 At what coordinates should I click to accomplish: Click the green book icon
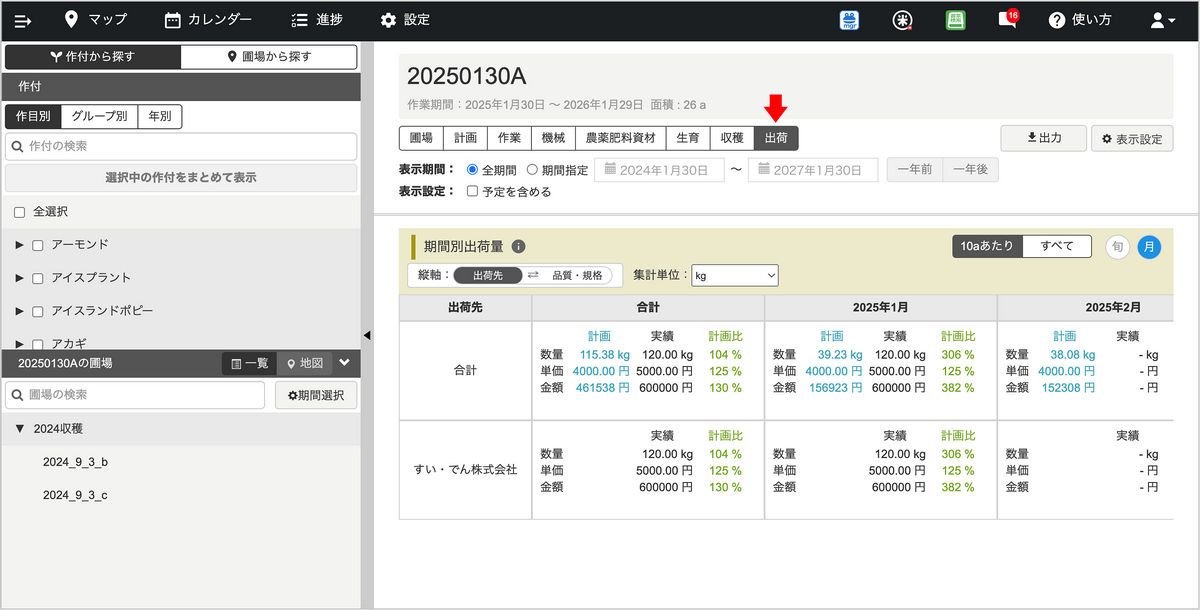coord(955,20)
